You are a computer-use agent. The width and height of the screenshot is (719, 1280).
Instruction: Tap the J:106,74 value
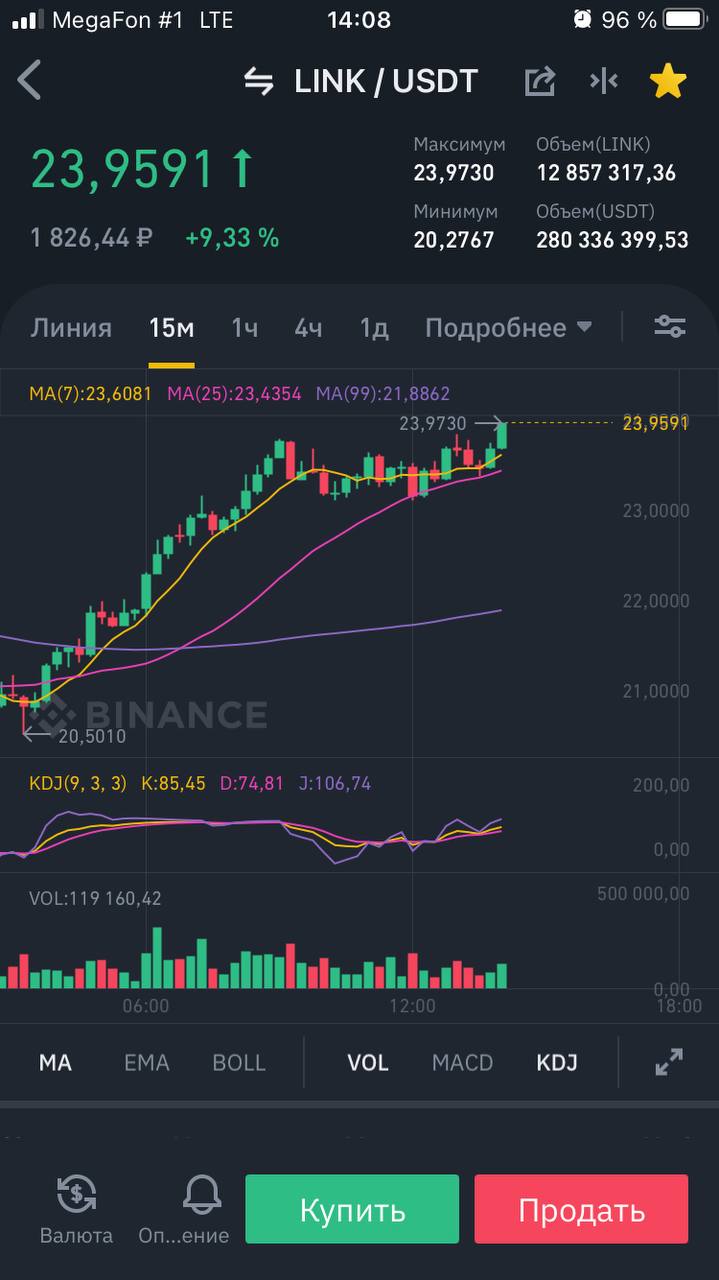(x=335, y=783)
